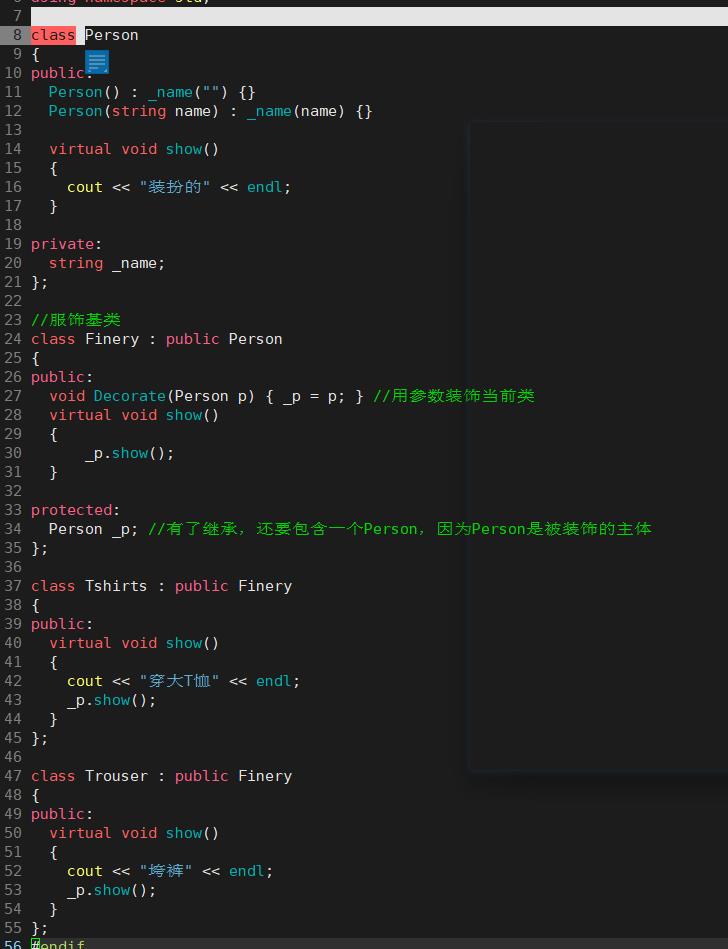Click the blue document icon below Person
The height and width of the screenshot is (949, 728).
tap(97, 62)
